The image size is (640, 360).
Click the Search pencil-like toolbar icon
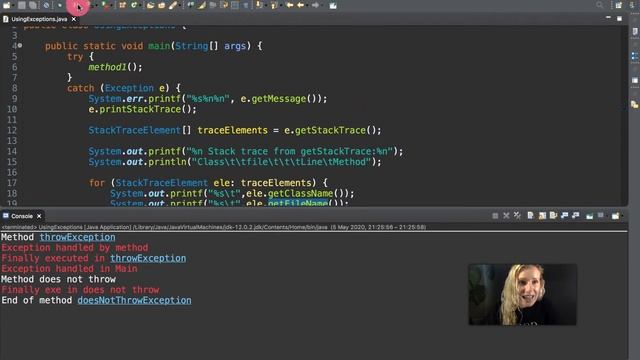(x=173, y=5)
